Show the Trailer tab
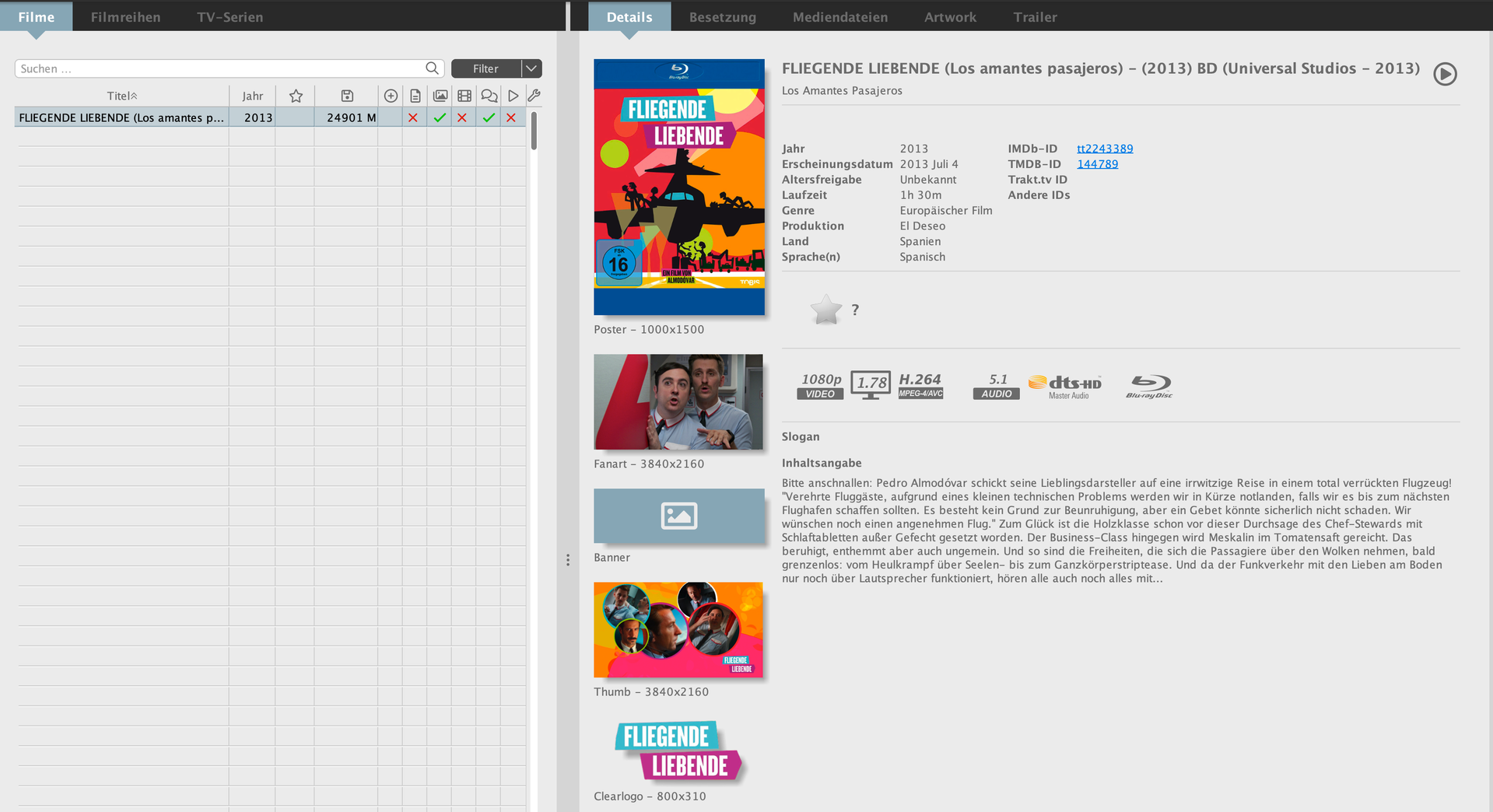The height and width of the screenshot is (812, 1493). click(1035, 16)
